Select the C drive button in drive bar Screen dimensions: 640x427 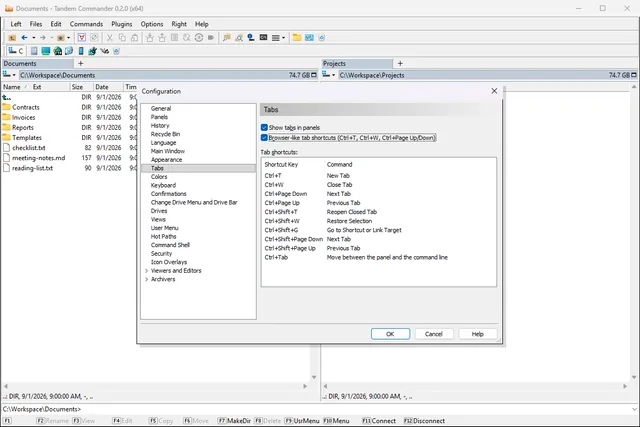16,51
